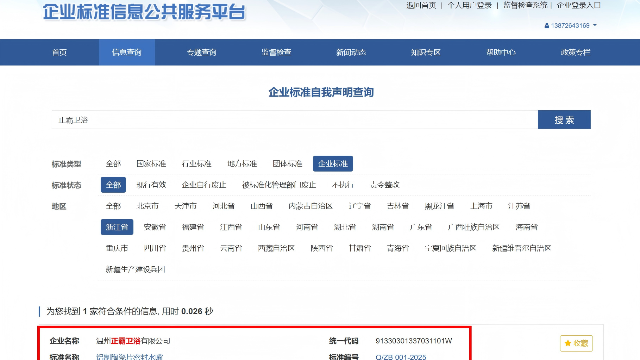
Task: Filter region by 广东省
Action: pos(420,227)
